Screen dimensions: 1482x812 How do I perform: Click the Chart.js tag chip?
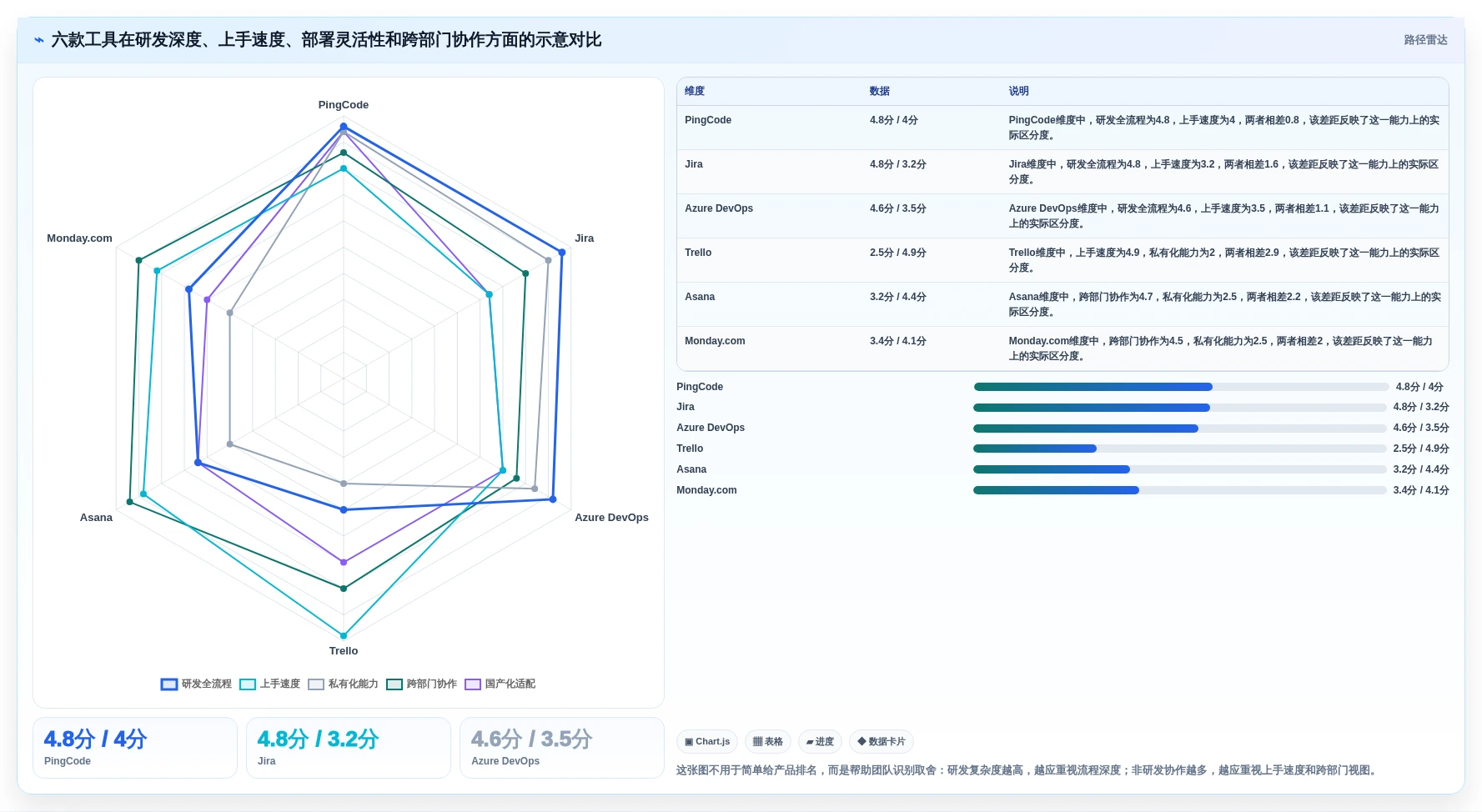(x=707, y=741)
